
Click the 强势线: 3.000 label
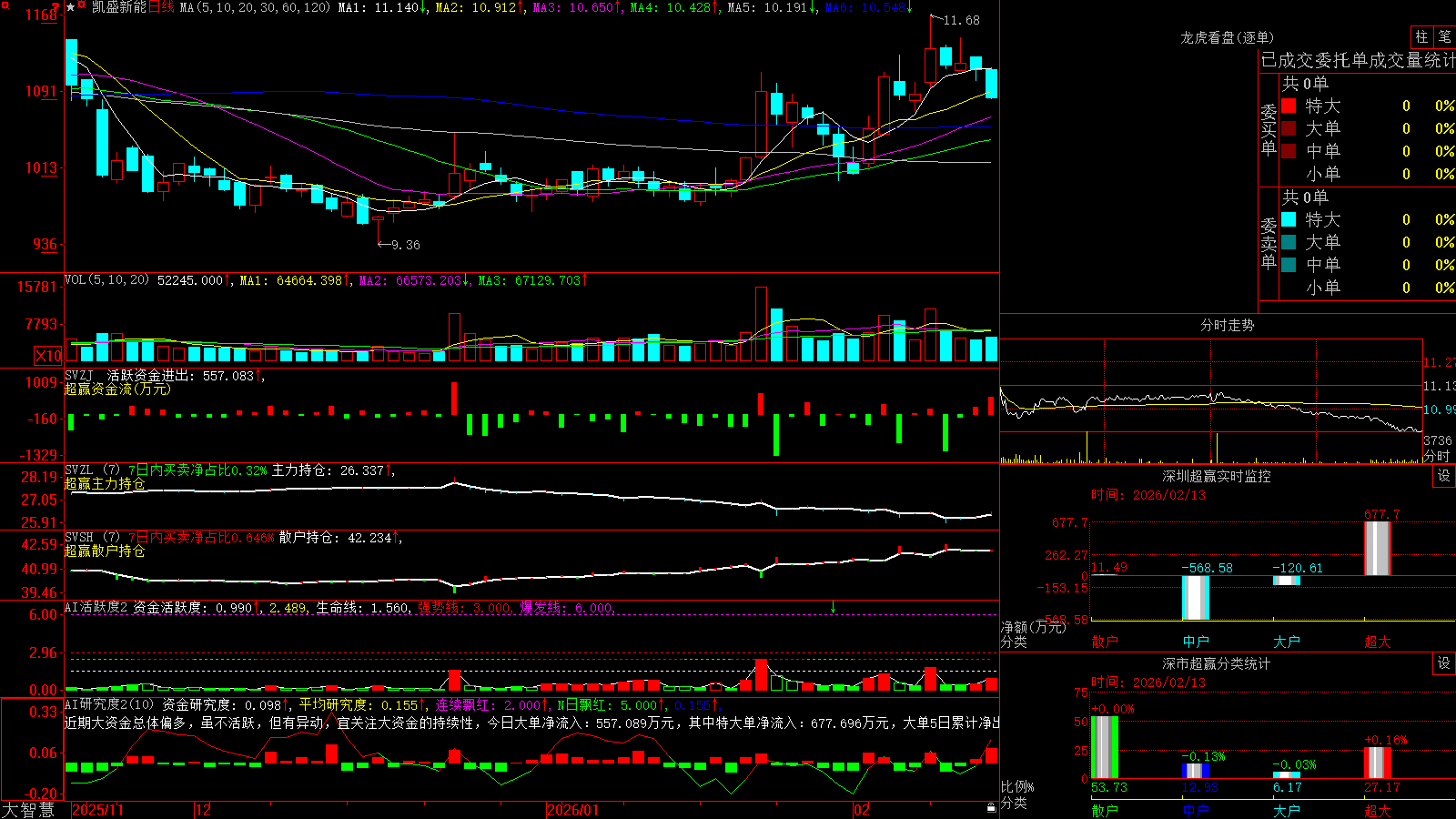[463, 608]
